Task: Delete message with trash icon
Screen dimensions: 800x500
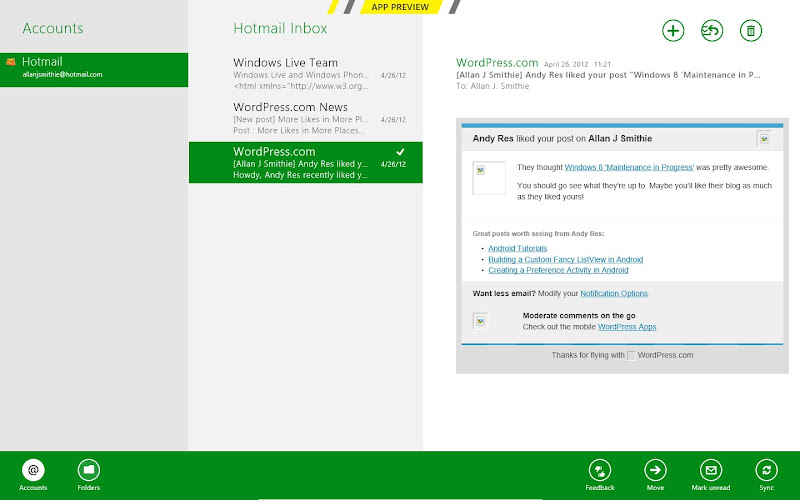Action: (x=751, y=31)
